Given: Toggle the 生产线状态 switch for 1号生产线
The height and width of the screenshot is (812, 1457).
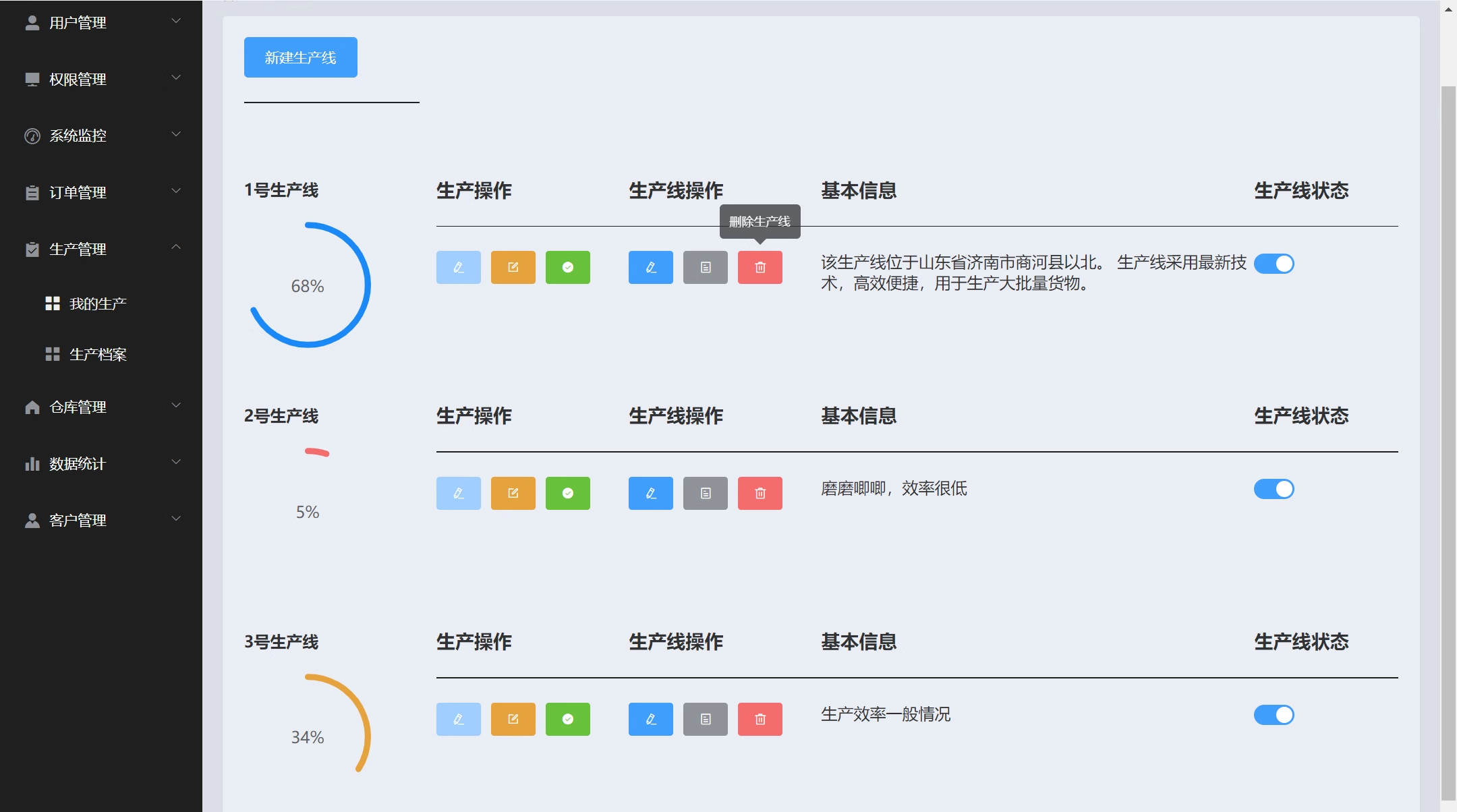Looking at the screenshot, I should 1274,264.
